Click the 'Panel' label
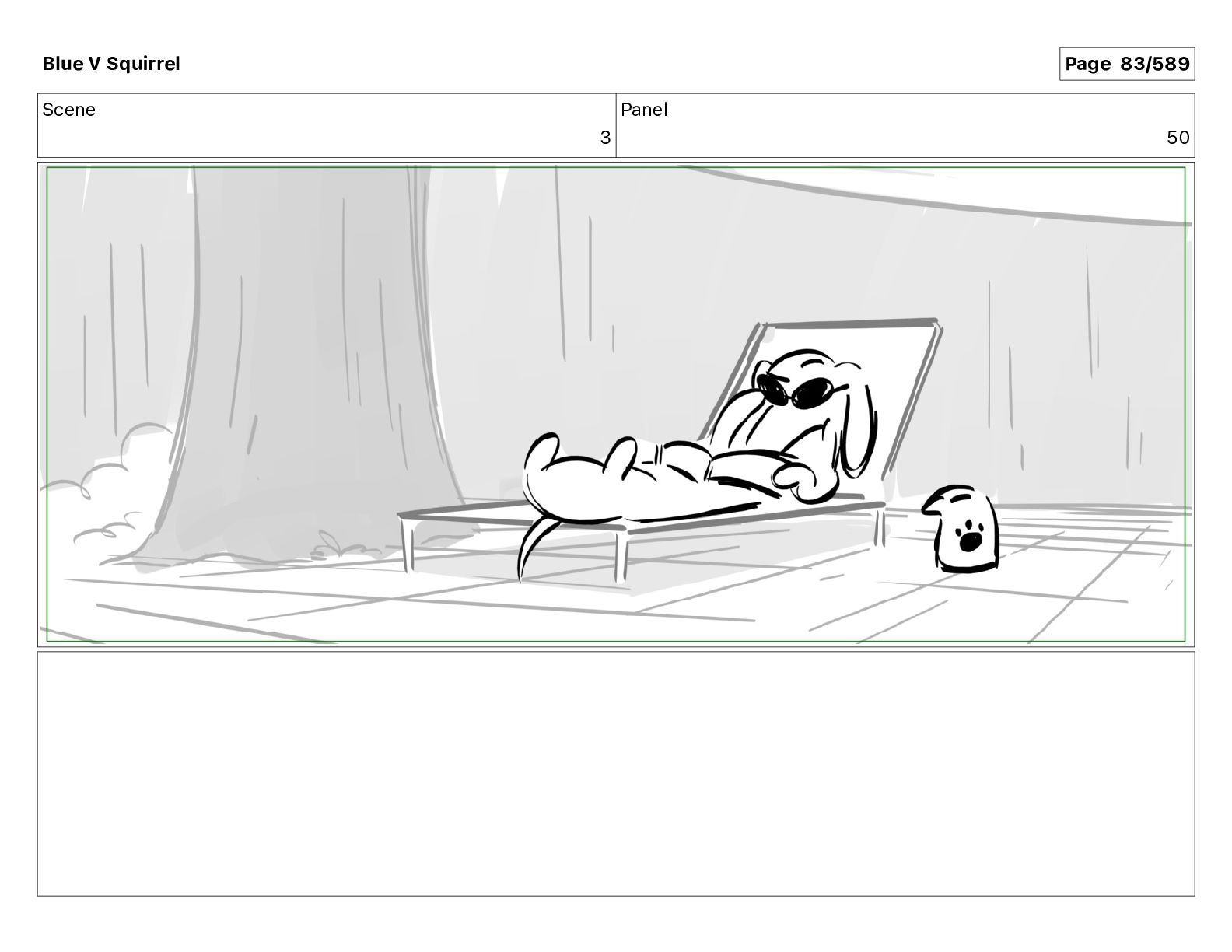Image resolution: width=1232 pixels, height=952 pixels. (x=644, y=110)
